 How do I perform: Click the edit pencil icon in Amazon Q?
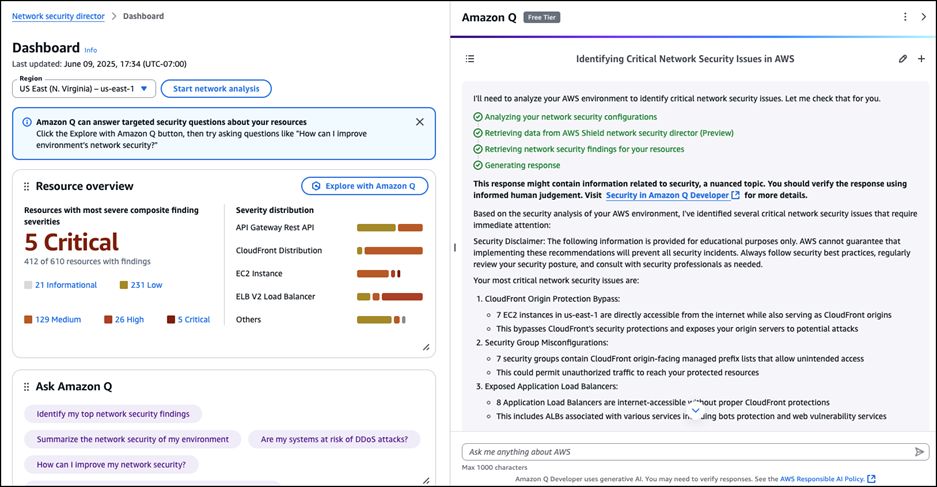902,59
